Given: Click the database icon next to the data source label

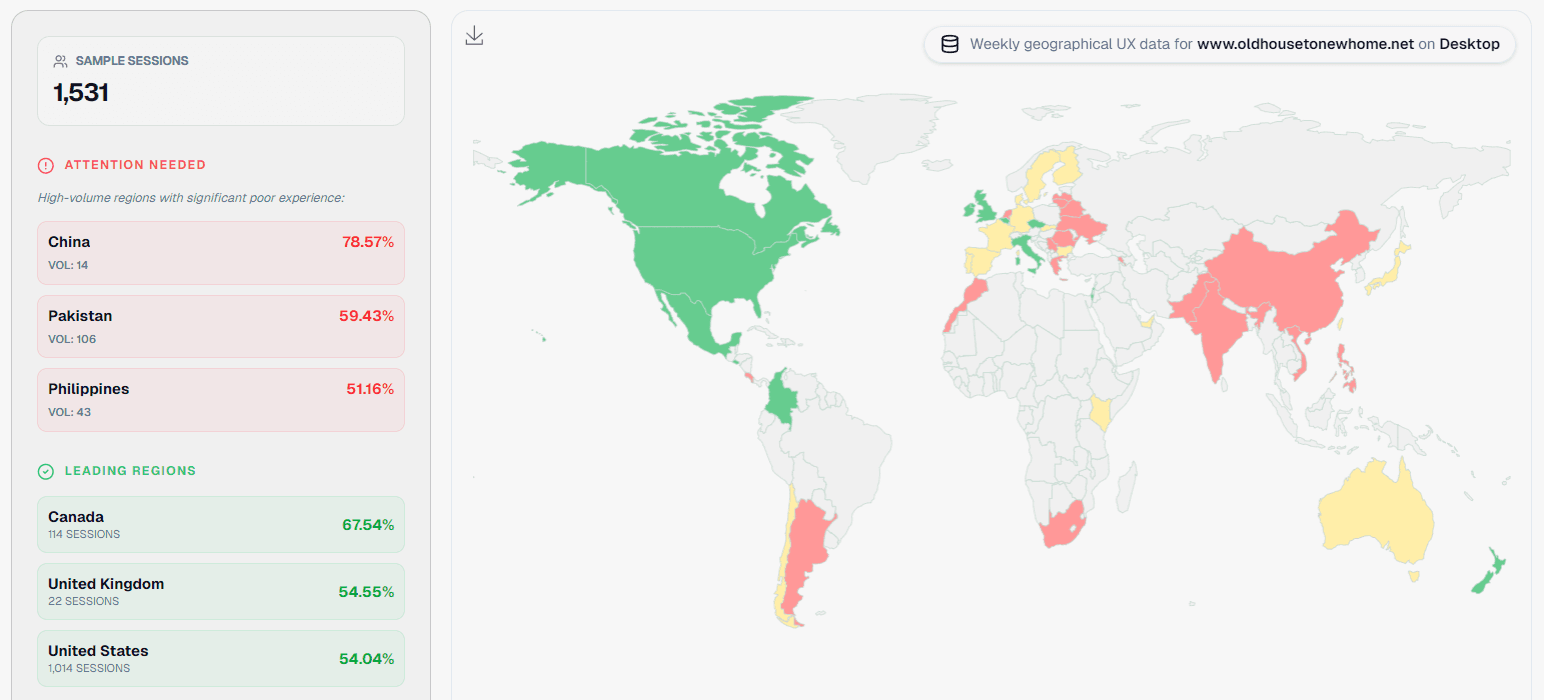Looking at the screenshot, I should tap(949, 44).
